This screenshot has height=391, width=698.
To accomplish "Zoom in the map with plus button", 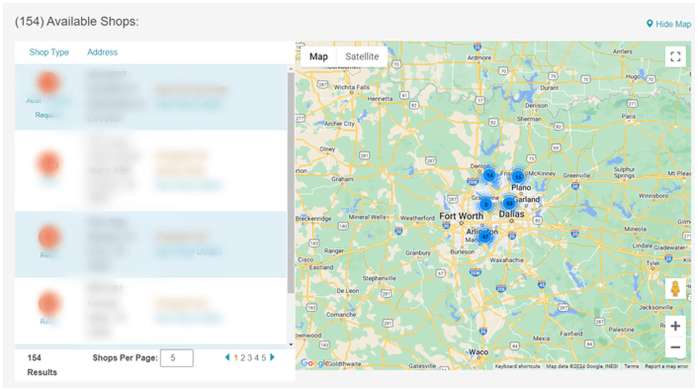I will click(x=675, y=326).
